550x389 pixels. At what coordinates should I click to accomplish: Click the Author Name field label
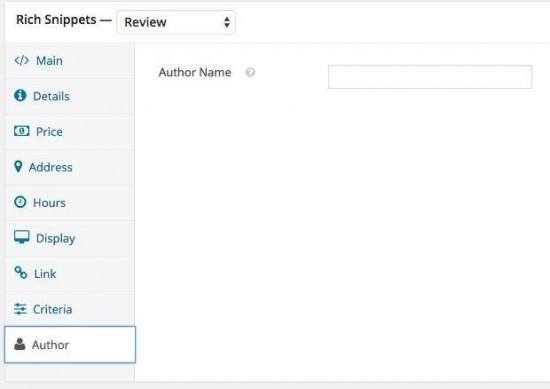[195, 72]
